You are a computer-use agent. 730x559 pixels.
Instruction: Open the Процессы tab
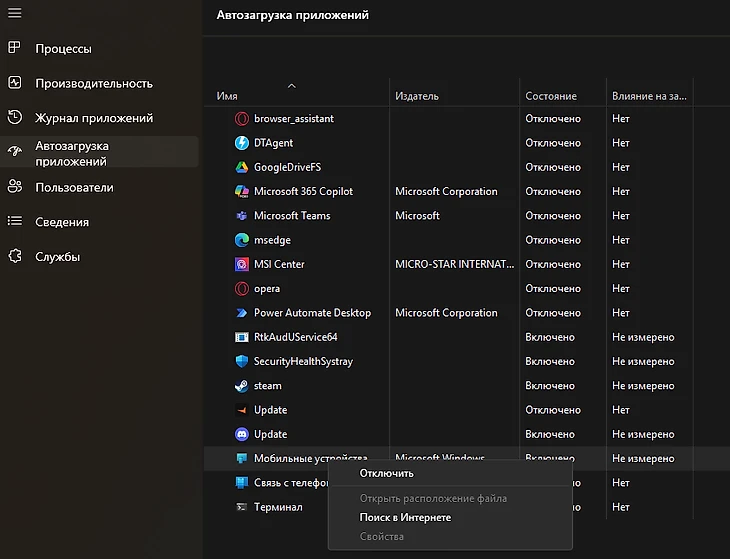[x=63, y=49]
